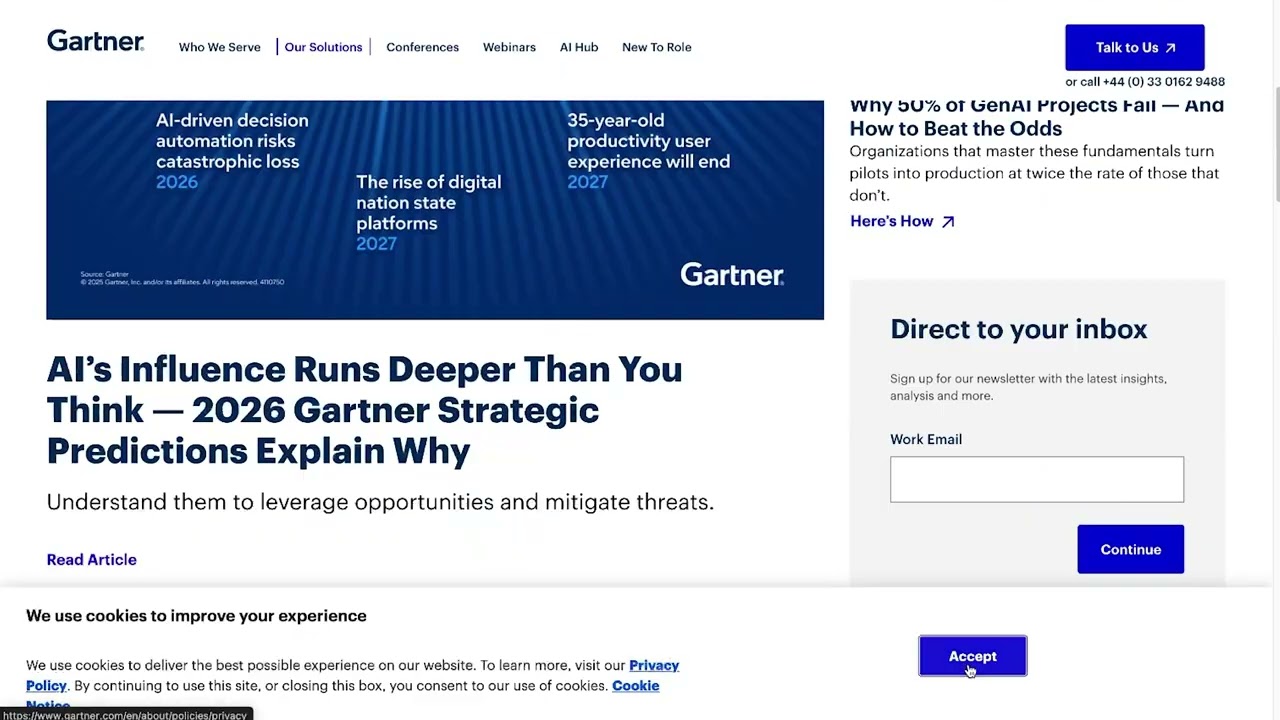Open the 2026 Gartner Strategic Predictions headline
This screenshot has height=720, width=1280.
point(364,410)
